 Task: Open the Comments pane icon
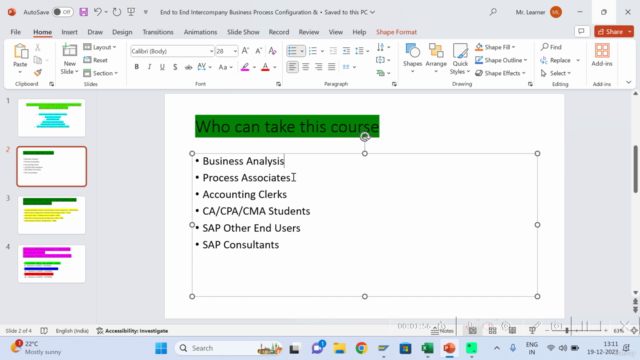tap(582, 31)
